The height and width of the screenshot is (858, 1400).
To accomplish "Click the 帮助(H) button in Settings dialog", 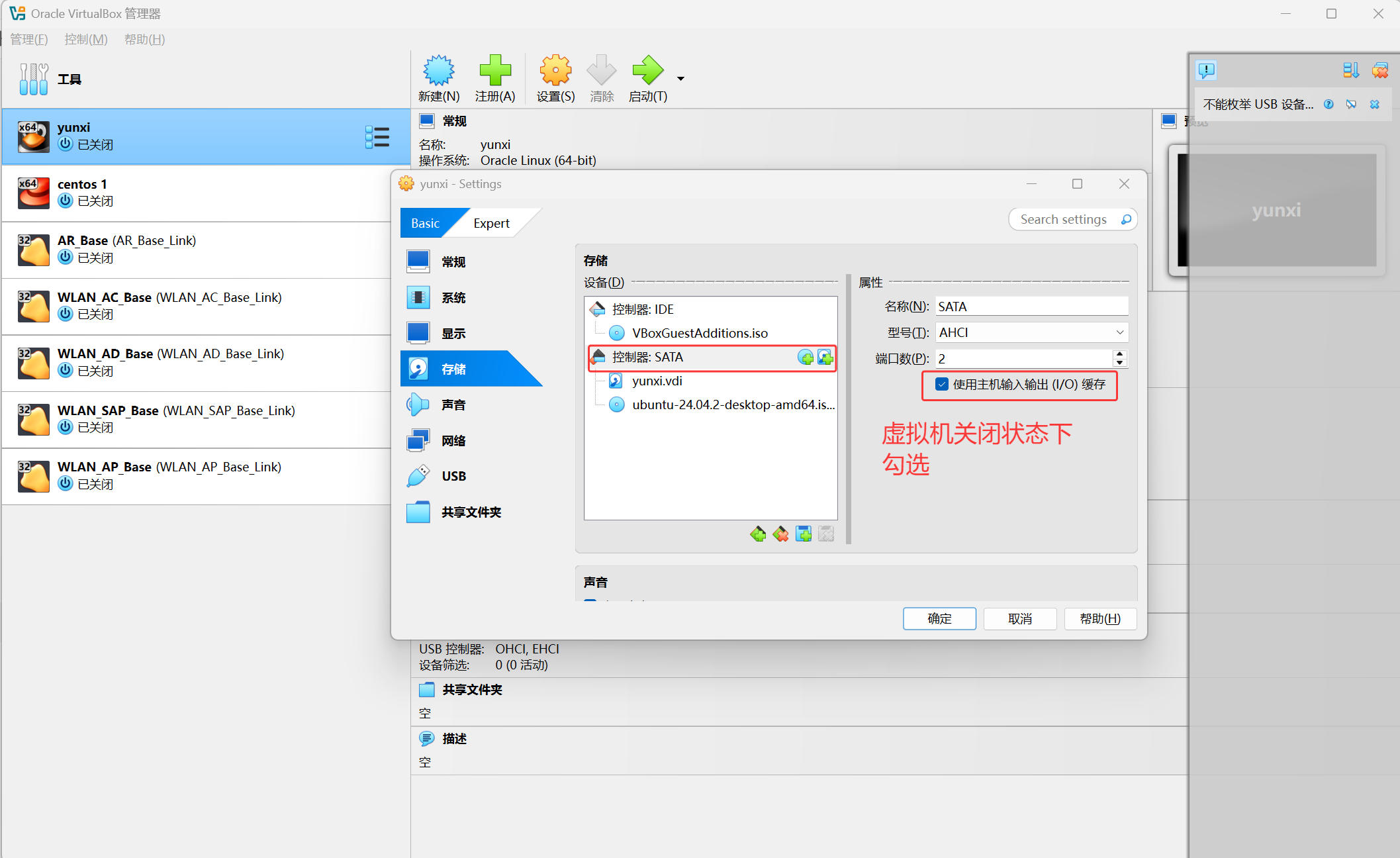I will 1100,618.
